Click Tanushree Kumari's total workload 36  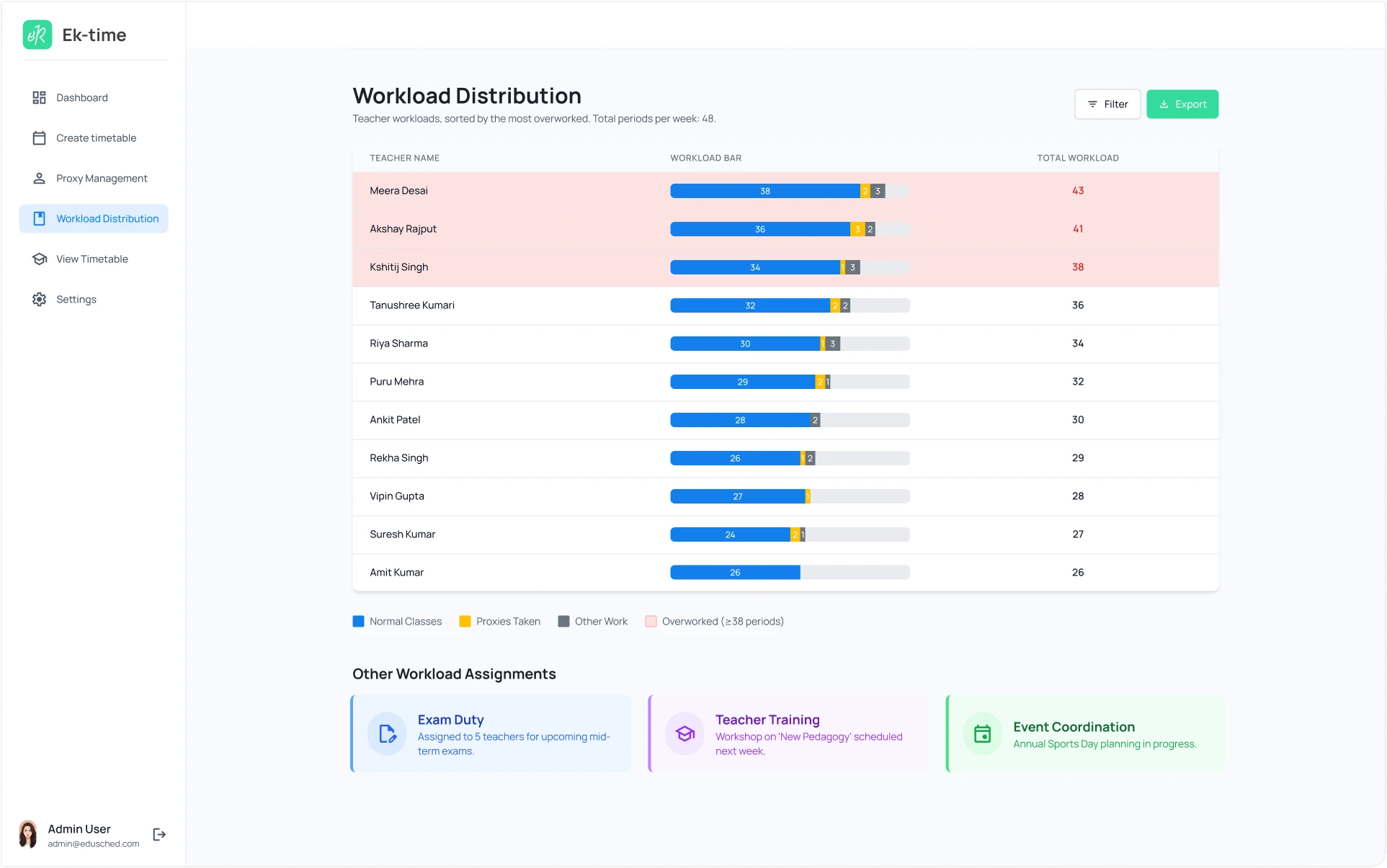click(x=1078, y=305)
